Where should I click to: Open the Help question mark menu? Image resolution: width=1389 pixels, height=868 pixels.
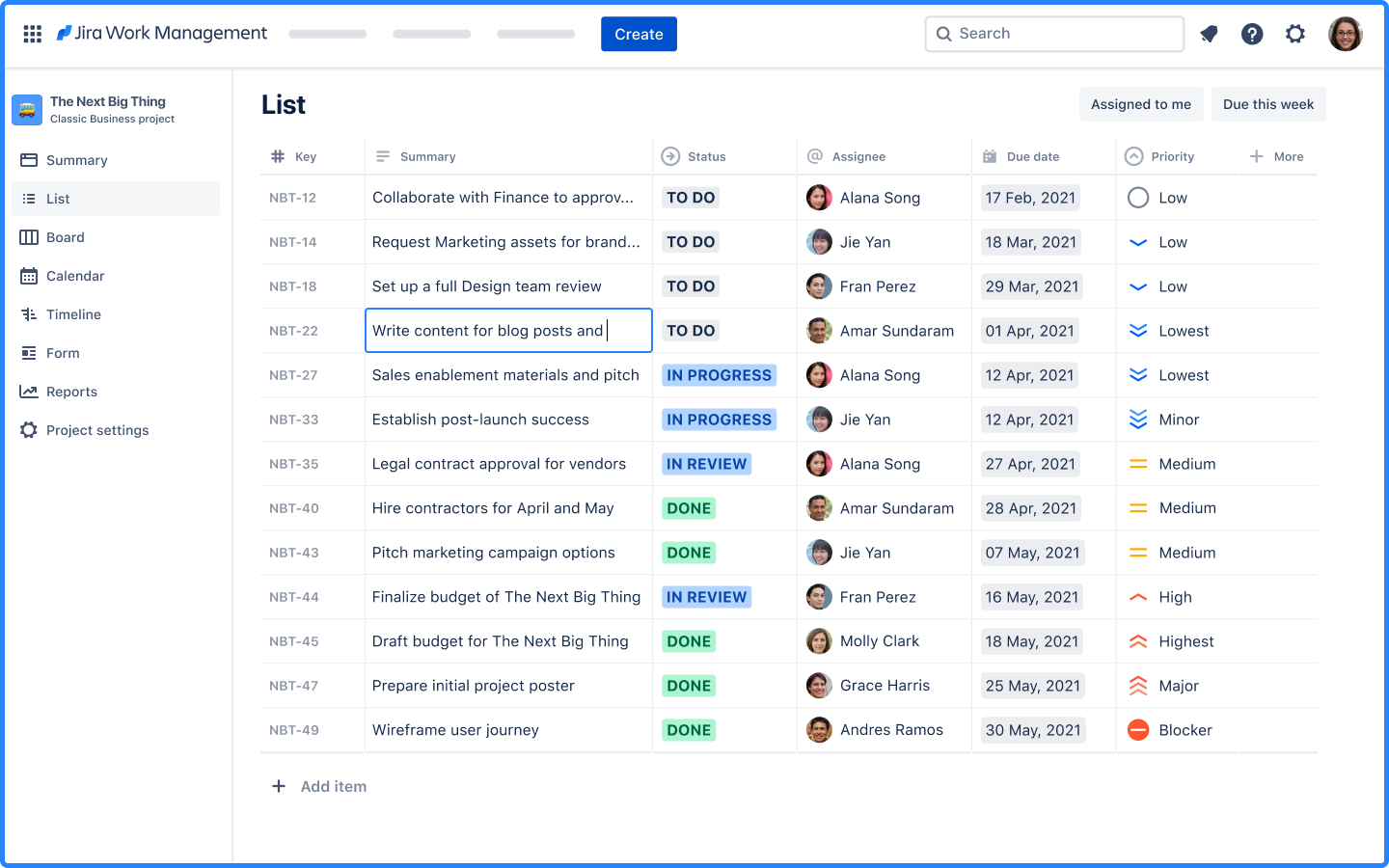[x=1252, y=34]
